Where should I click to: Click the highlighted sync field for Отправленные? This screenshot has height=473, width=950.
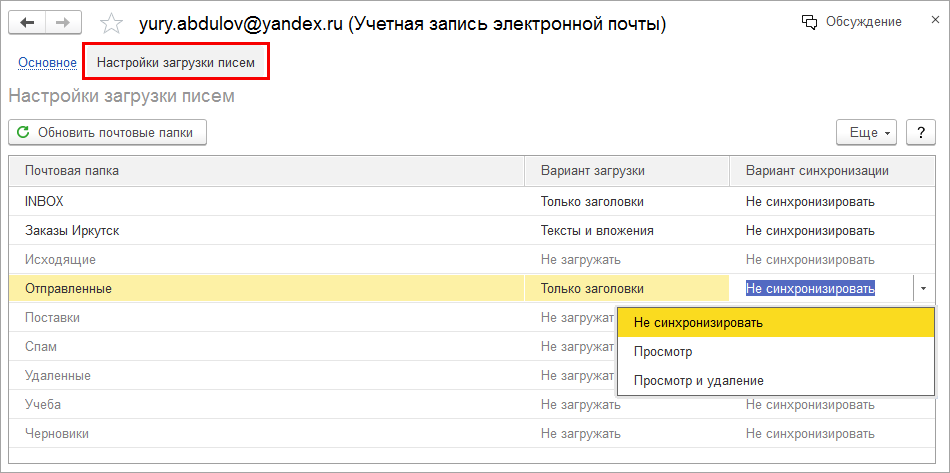(x=810, y=289)
